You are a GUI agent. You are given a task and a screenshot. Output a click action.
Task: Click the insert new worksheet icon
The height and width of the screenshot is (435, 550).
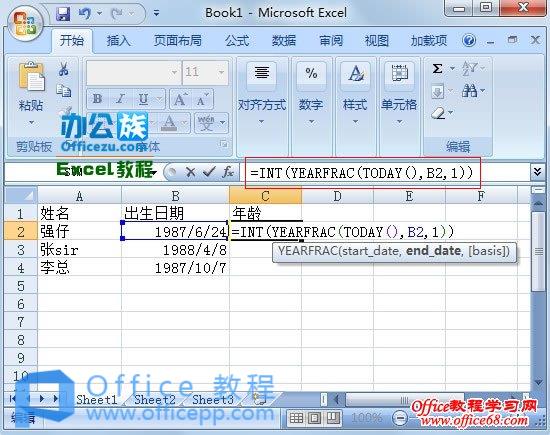[260, 399]
